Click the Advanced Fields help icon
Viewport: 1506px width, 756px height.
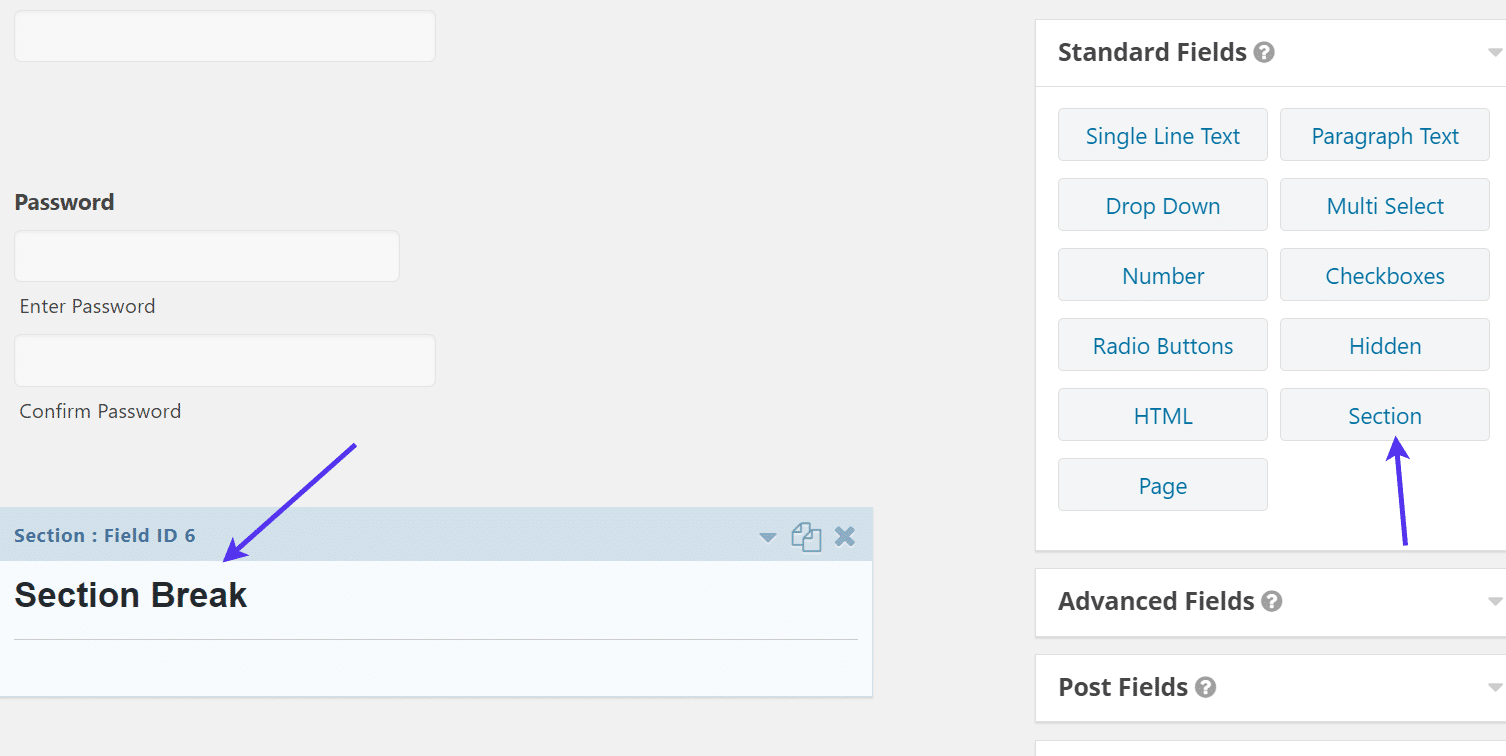pyautogui.click(x=1272, y=601)
